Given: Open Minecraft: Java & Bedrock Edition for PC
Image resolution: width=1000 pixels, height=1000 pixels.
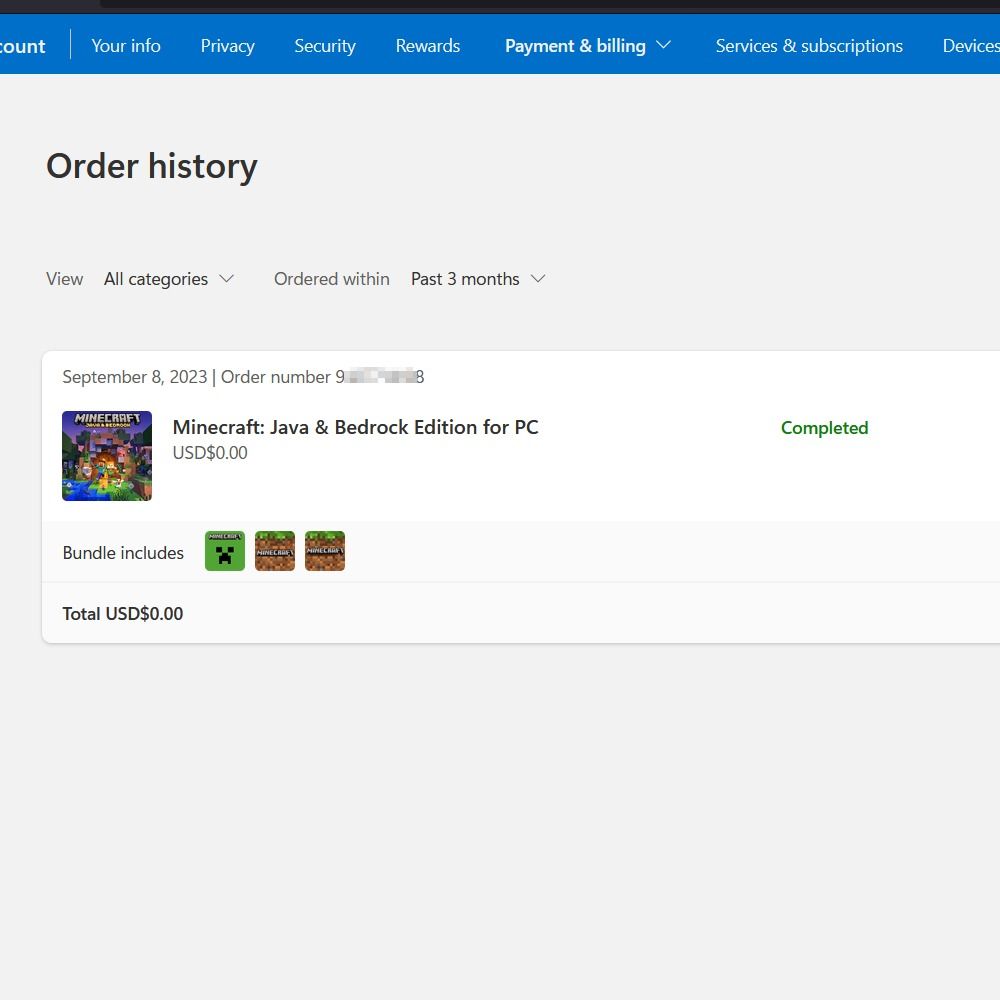Looking at the screenshot, I should click(x=355, y=427).
